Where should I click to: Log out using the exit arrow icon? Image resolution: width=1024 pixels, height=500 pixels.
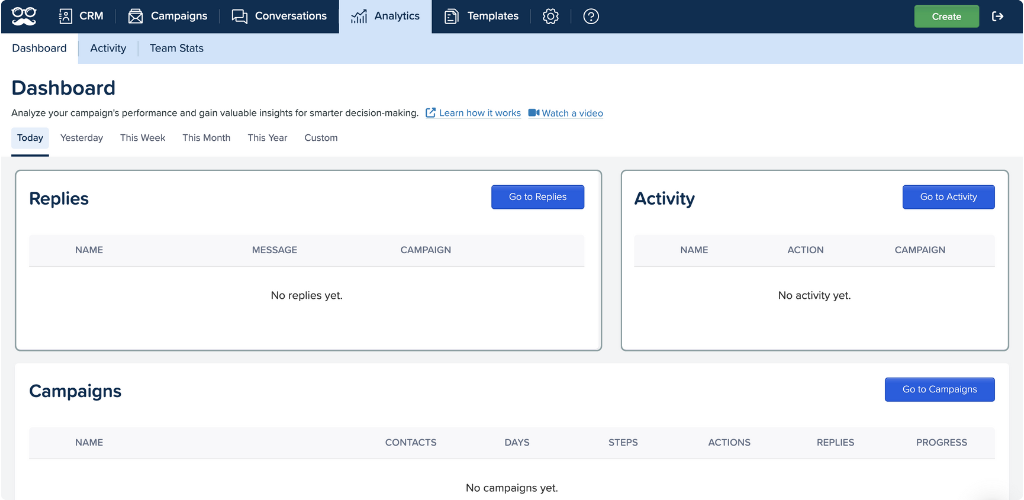(x=997, y=16)
